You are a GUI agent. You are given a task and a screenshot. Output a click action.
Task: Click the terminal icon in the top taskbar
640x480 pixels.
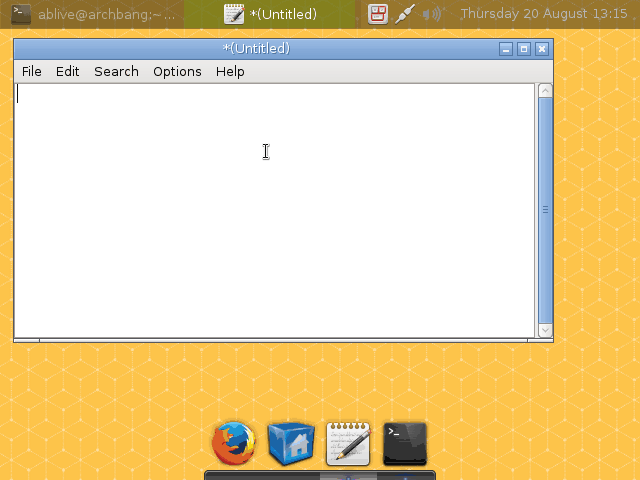tap(21, 14)
